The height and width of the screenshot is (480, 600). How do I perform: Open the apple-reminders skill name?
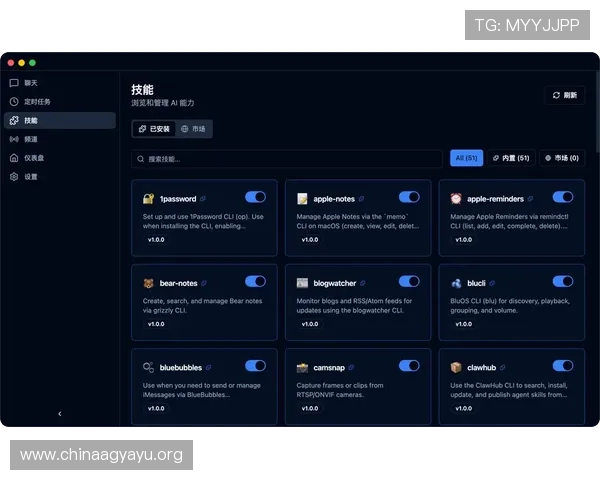click(x=495, y=199)
